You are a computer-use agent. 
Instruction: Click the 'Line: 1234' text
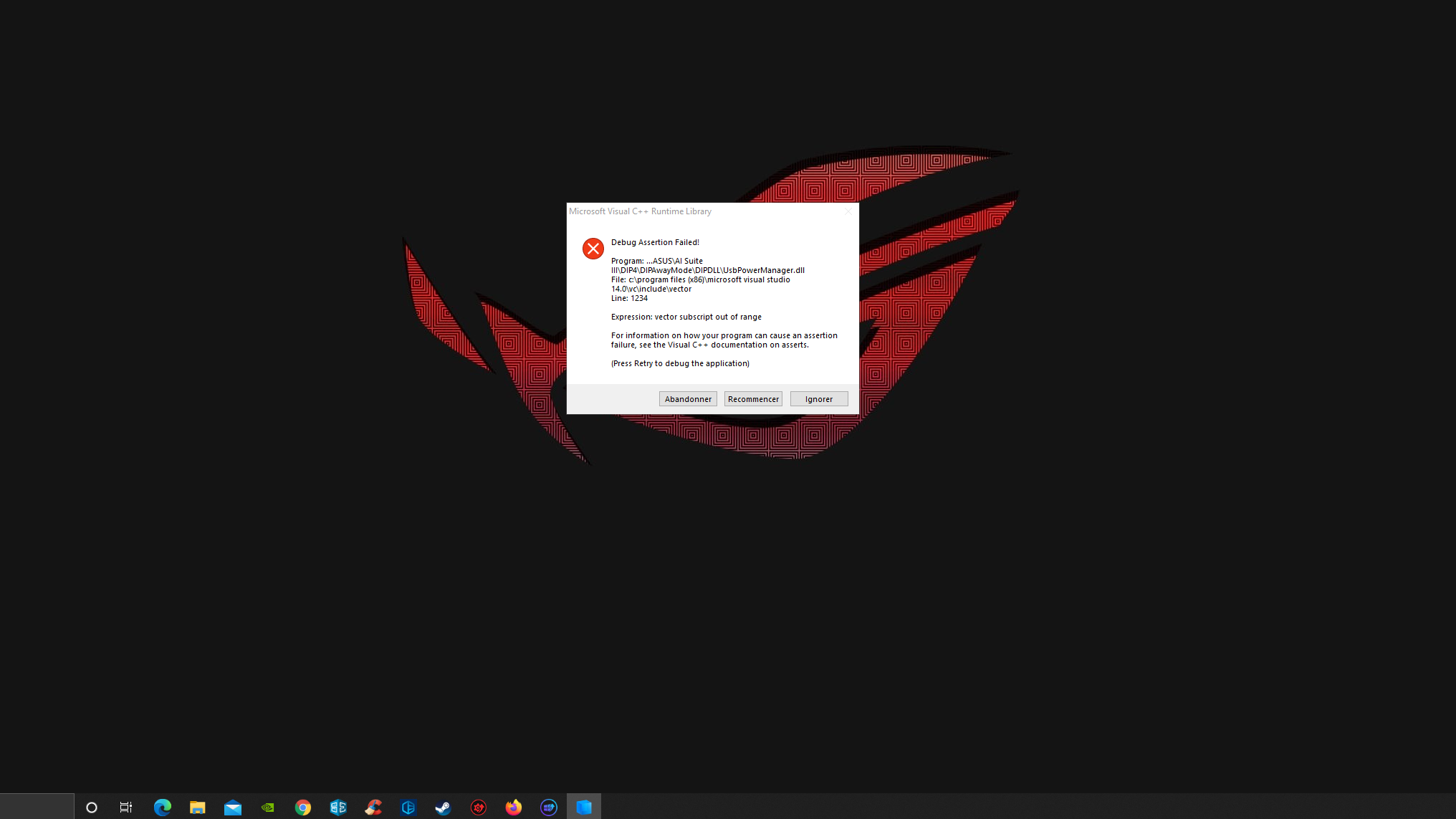point(629,298)
